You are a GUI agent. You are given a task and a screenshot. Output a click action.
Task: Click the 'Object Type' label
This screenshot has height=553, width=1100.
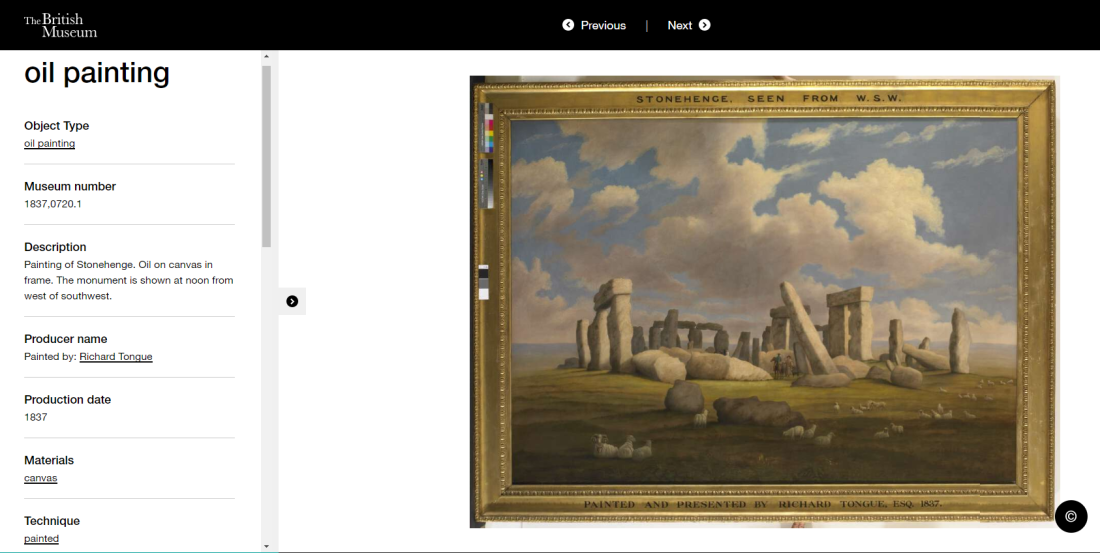[x=56, y=126]
